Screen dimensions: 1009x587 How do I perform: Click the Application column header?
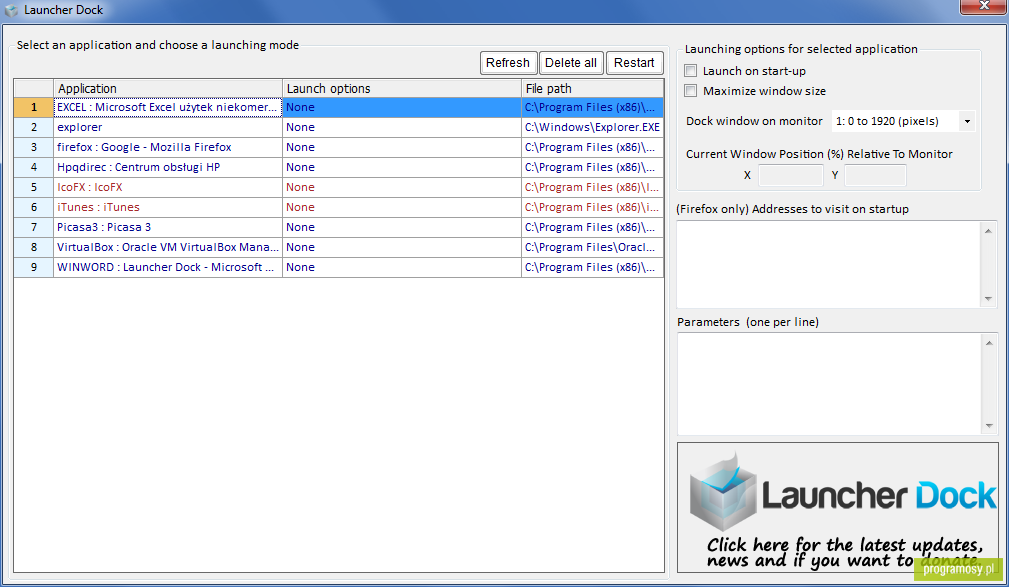pyautogui.click(x=168, y=88)
